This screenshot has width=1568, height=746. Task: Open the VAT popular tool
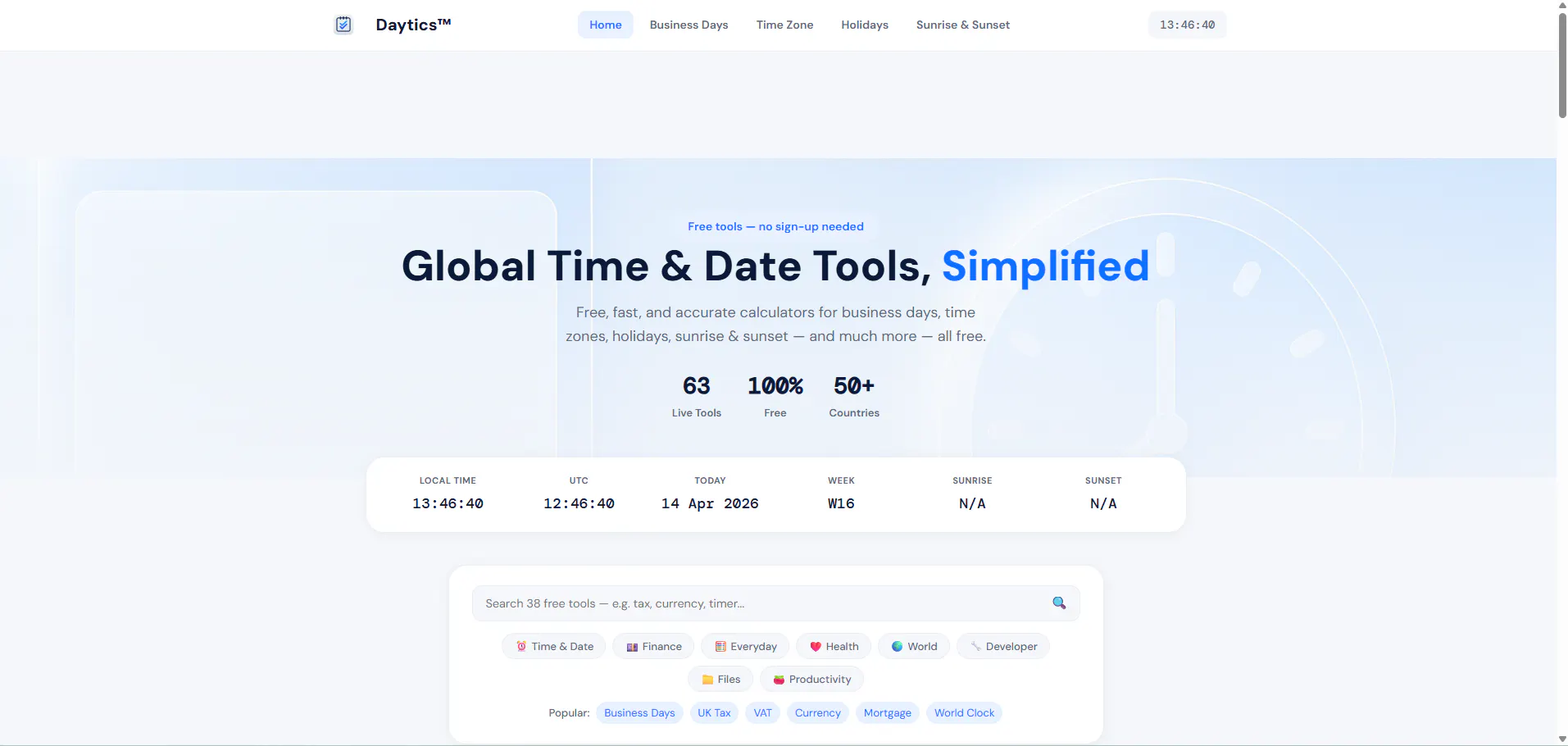[x=762, y=712]
